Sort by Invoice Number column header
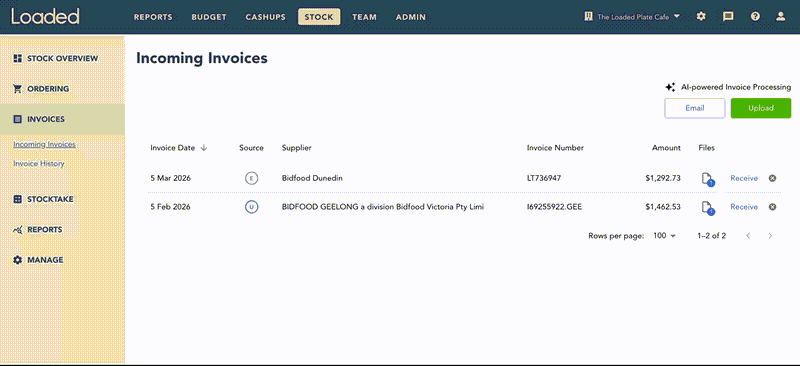The width and height of the screenshot is (800, 366). pos(555,148)
